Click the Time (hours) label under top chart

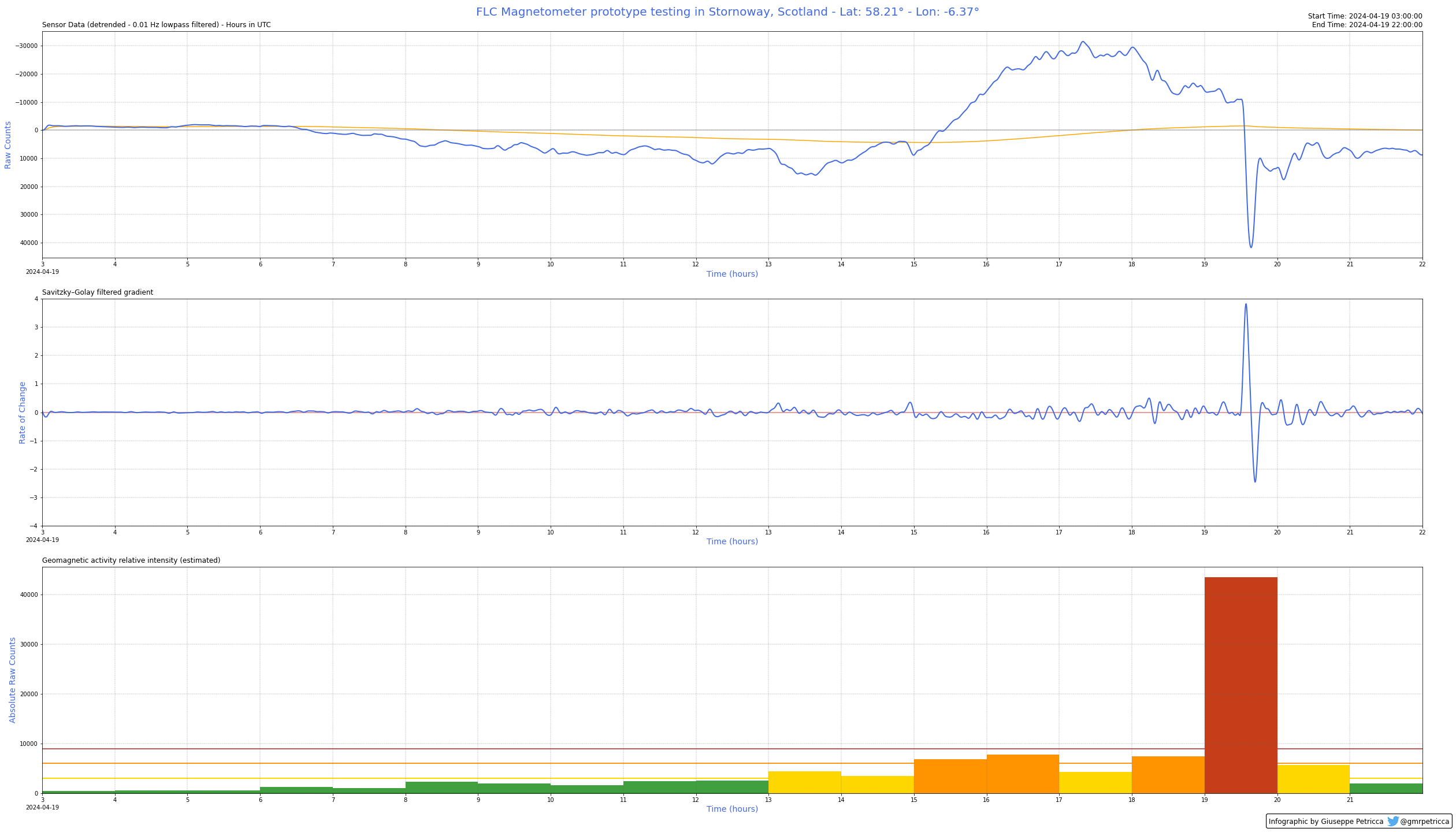(732, 274)
